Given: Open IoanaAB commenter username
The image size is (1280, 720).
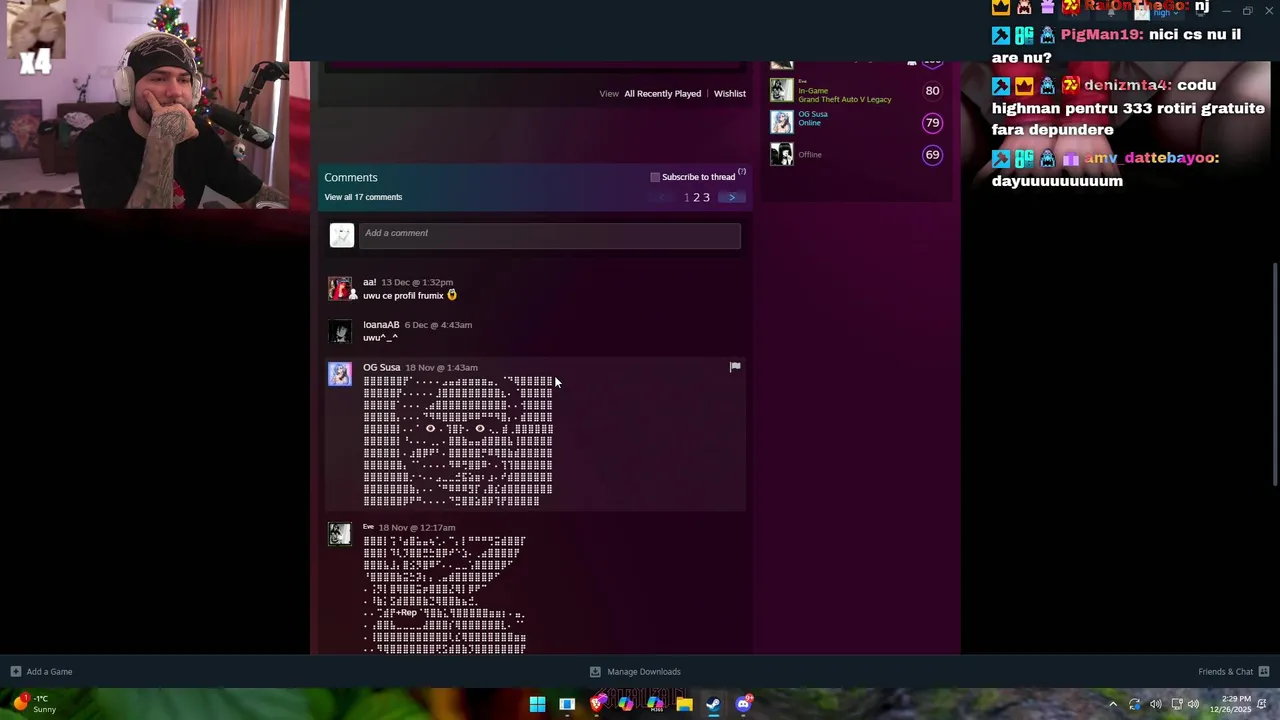Looking at the screenshot, I should point(381,325).
